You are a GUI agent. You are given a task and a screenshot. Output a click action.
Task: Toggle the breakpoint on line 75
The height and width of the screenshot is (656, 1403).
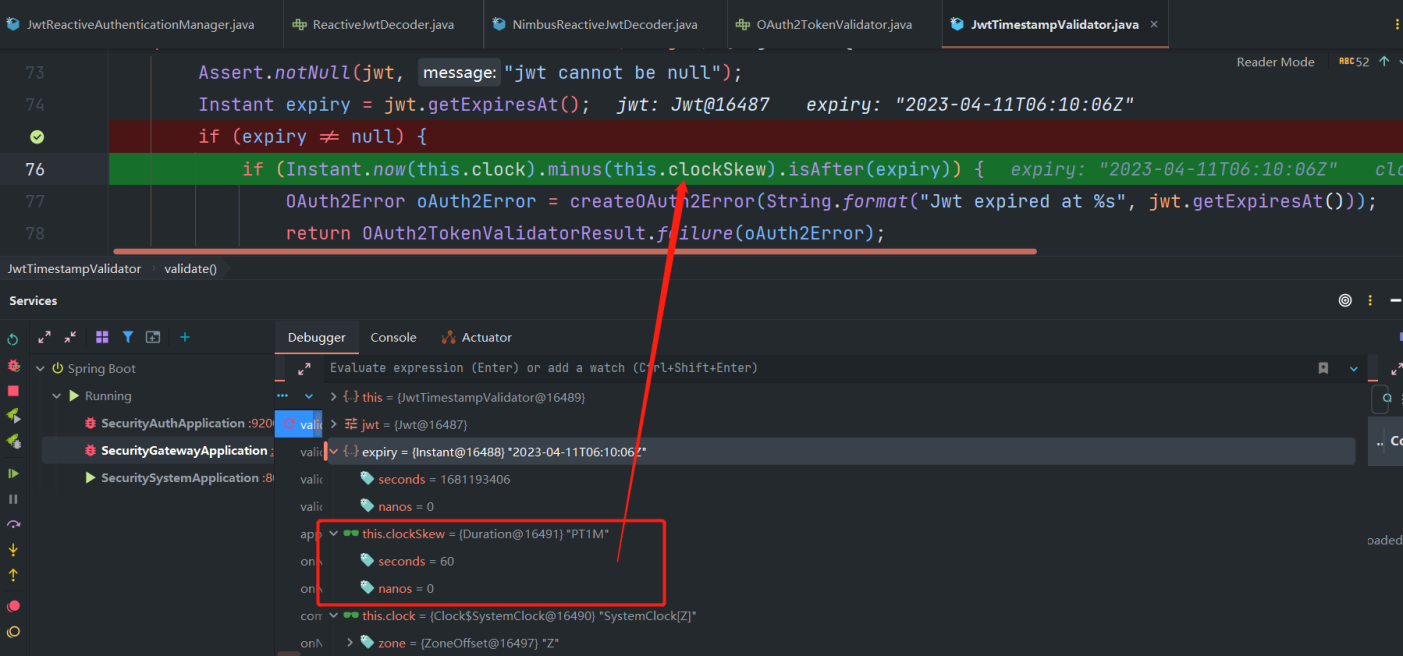click(x=36, y=136)
